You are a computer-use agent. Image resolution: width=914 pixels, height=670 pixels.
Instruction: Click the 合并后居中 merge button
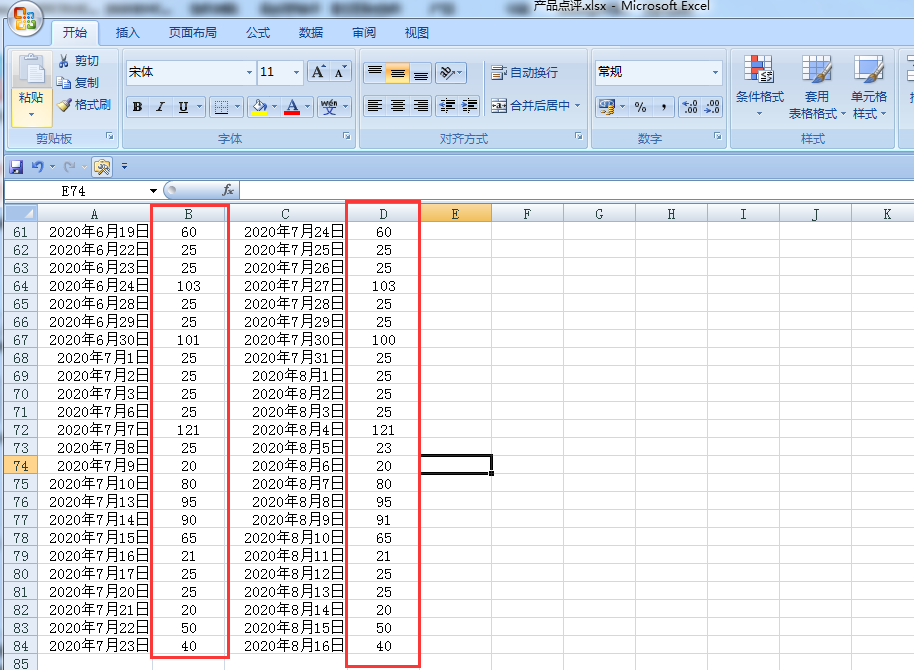point(536,106)
